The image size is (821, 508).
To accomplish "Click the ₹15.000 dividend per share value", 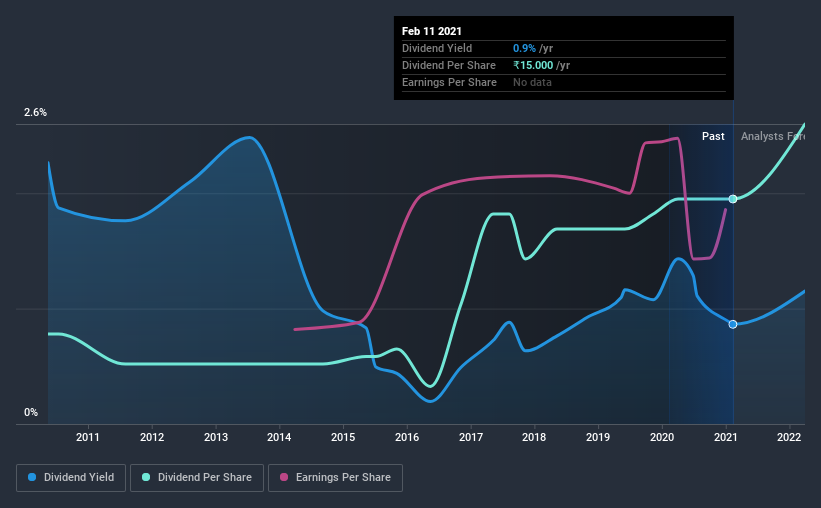I will coord(533,65).
